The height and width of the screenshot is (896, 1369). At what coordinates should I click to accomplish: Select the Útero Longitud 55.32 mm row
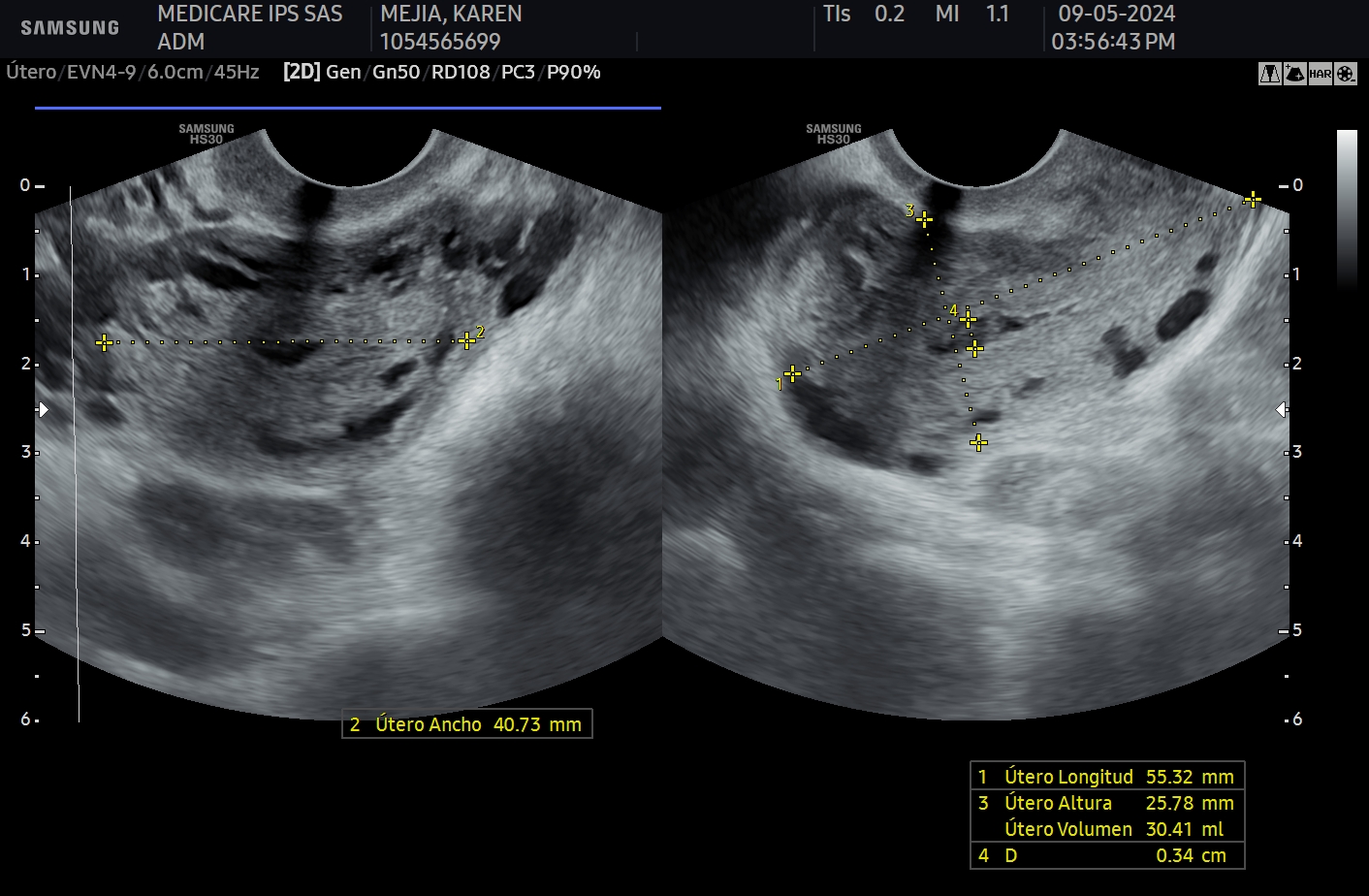(1106, 777)
